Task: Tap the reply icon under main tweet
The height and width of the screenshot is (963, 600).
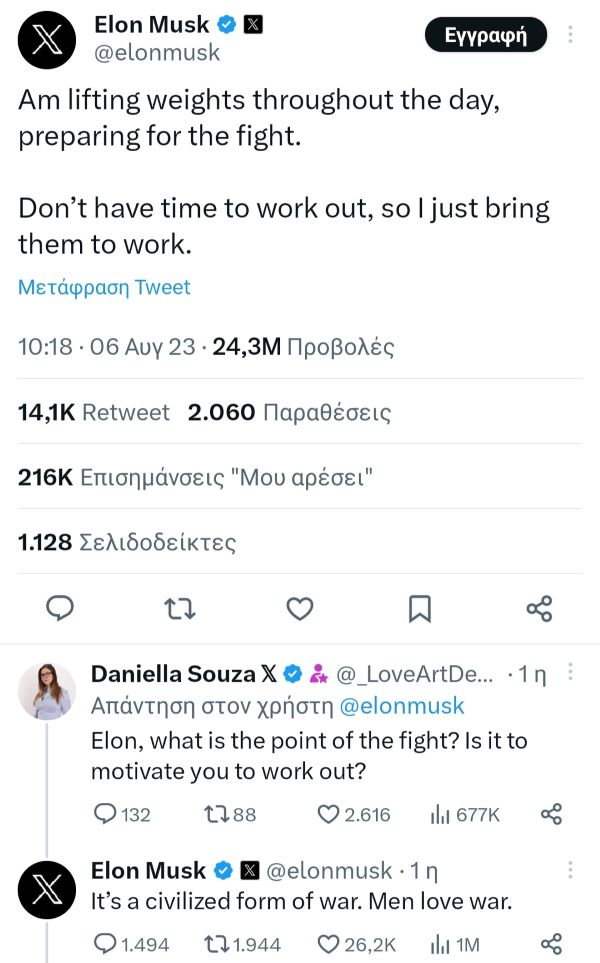Action: coord(60,608)
